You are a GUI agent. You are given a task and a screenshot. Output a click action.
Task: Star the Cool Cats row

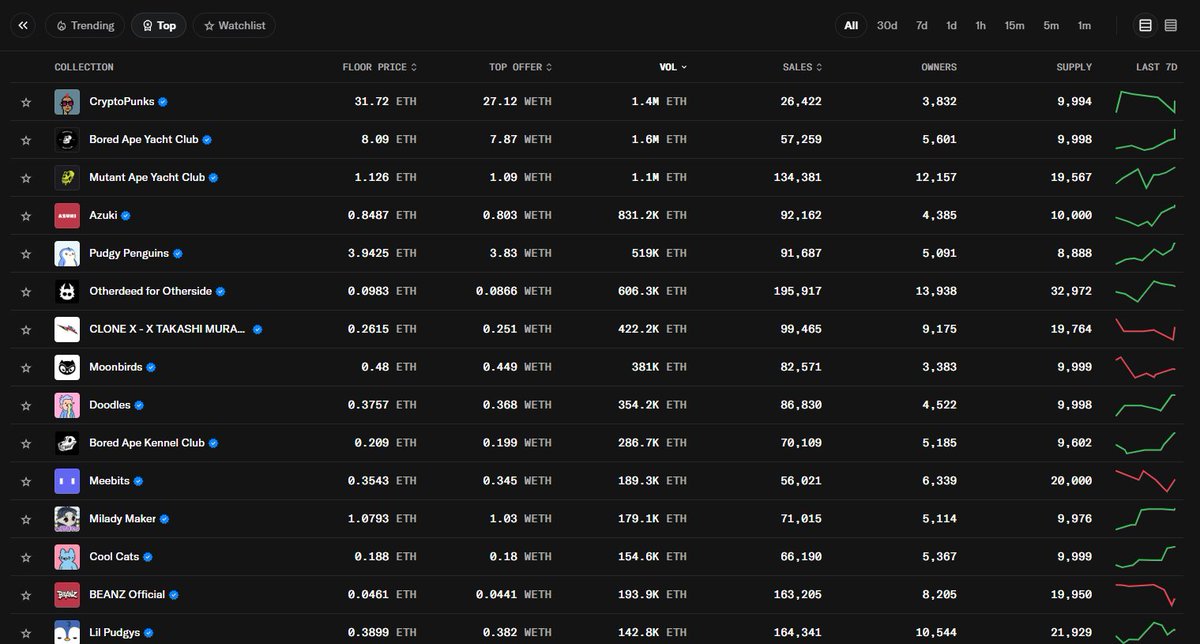click(x=26, y=557)
